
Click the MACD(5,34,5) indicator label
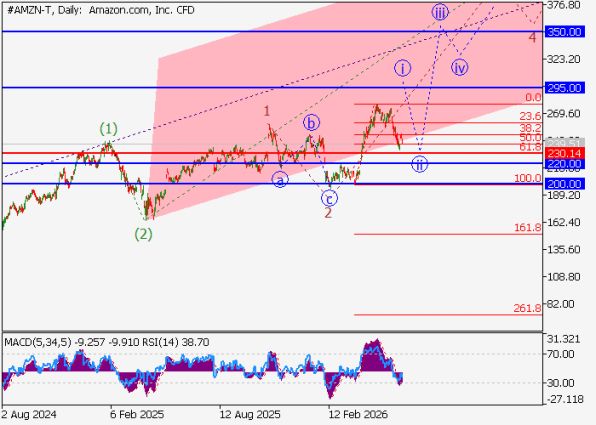38,343
